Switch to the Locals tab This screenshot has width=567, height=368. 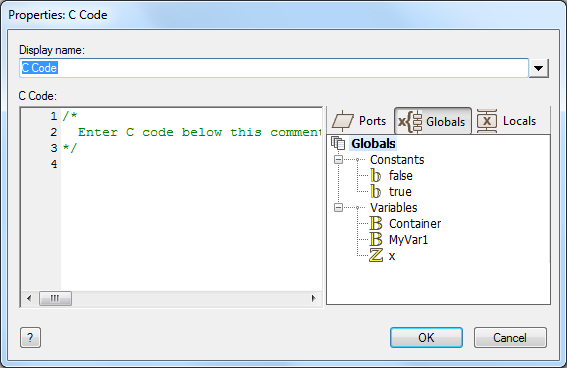(x=506, y=121)
